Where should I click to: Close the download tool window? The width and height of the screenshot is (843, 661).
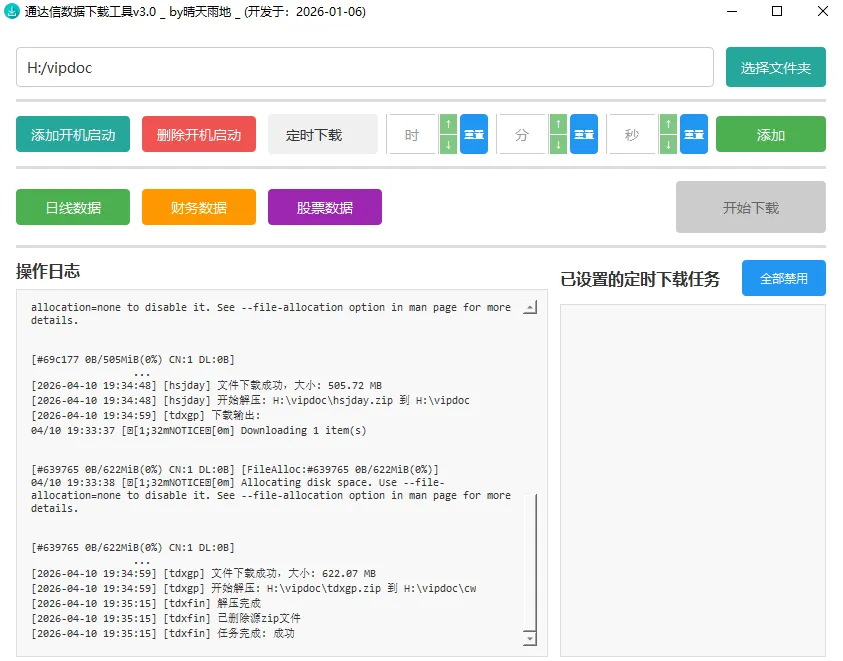click(823, 11)
